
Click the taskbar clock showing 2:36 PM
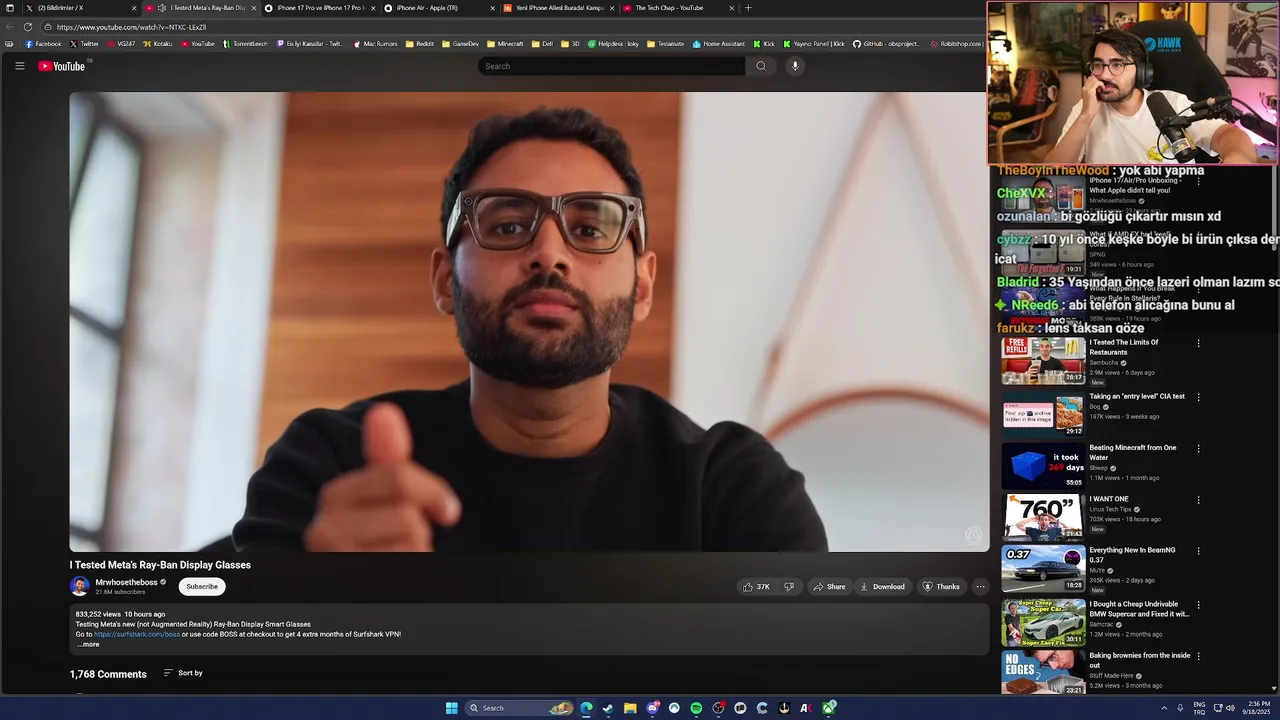click(x=1258, y=708)
